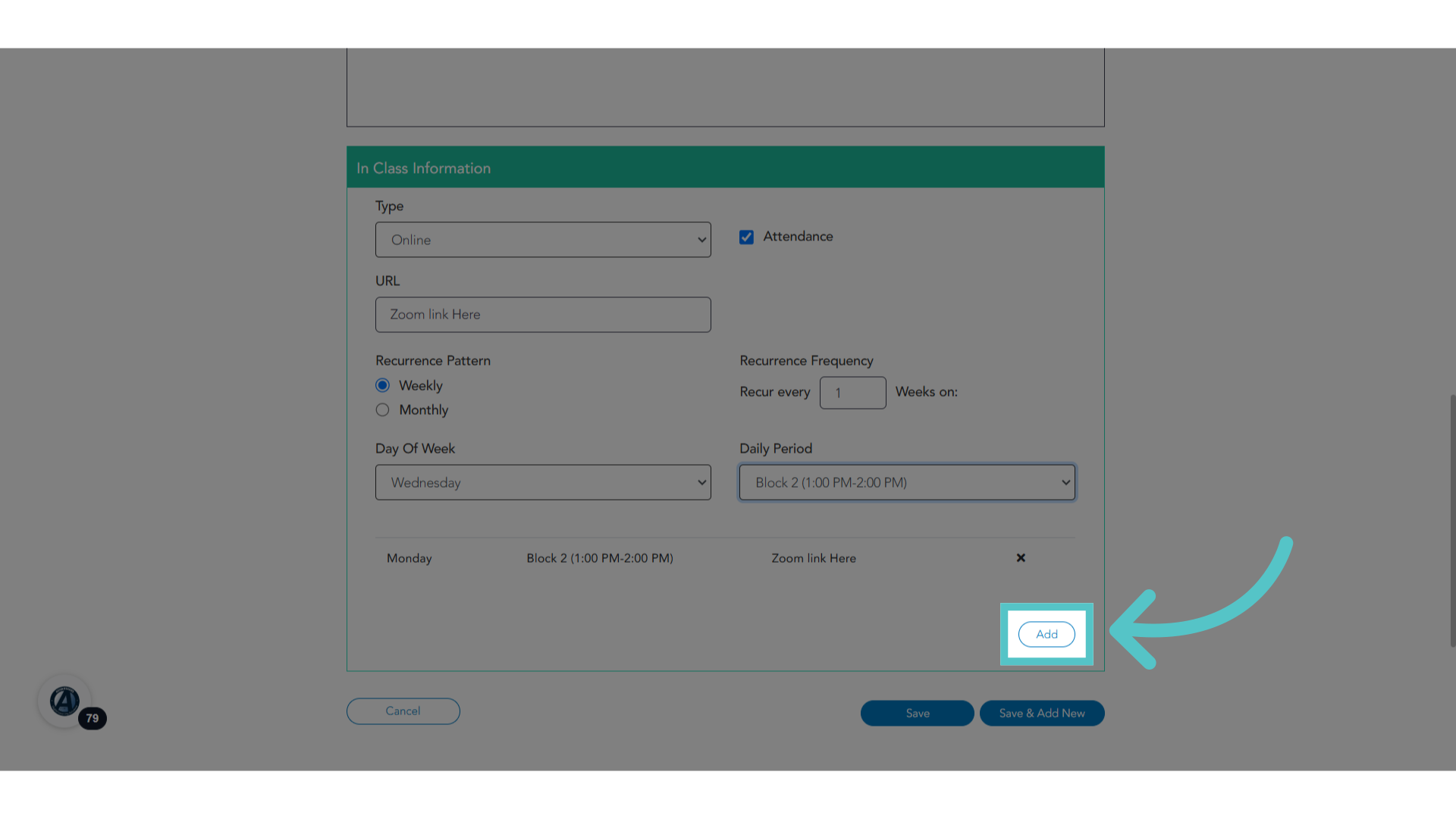
Task: Click the Monday entry in schedule row
Action: pos(409,558)
